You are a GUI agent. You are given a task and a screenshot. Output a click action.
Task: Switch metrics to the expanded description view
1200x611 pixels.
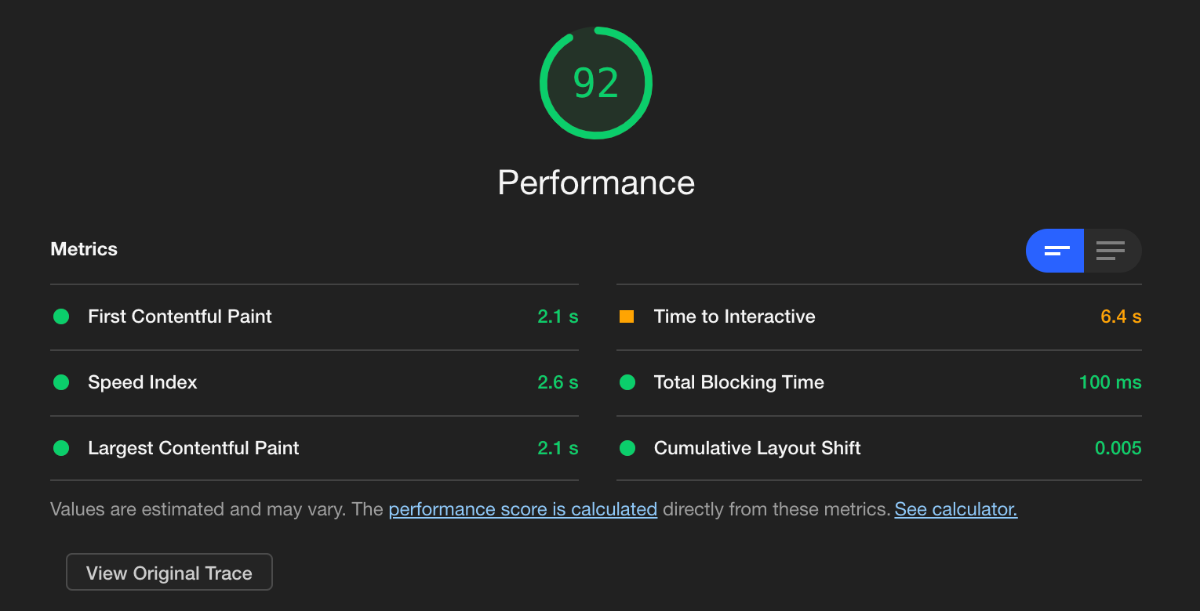point(1112,250)
